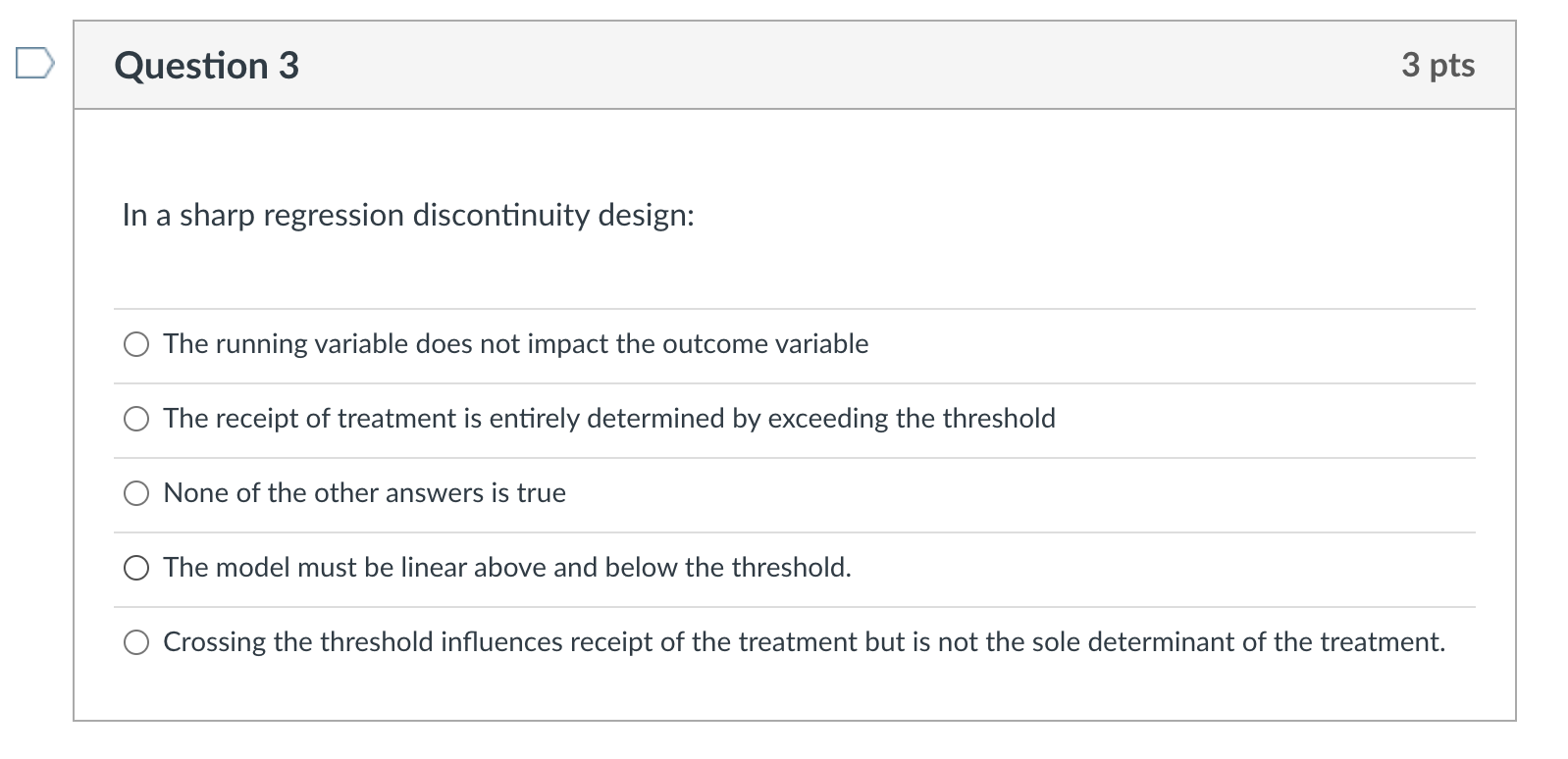Click the word 'outcome variable' in first answer

pyautogui.click(x=765, y=344)
